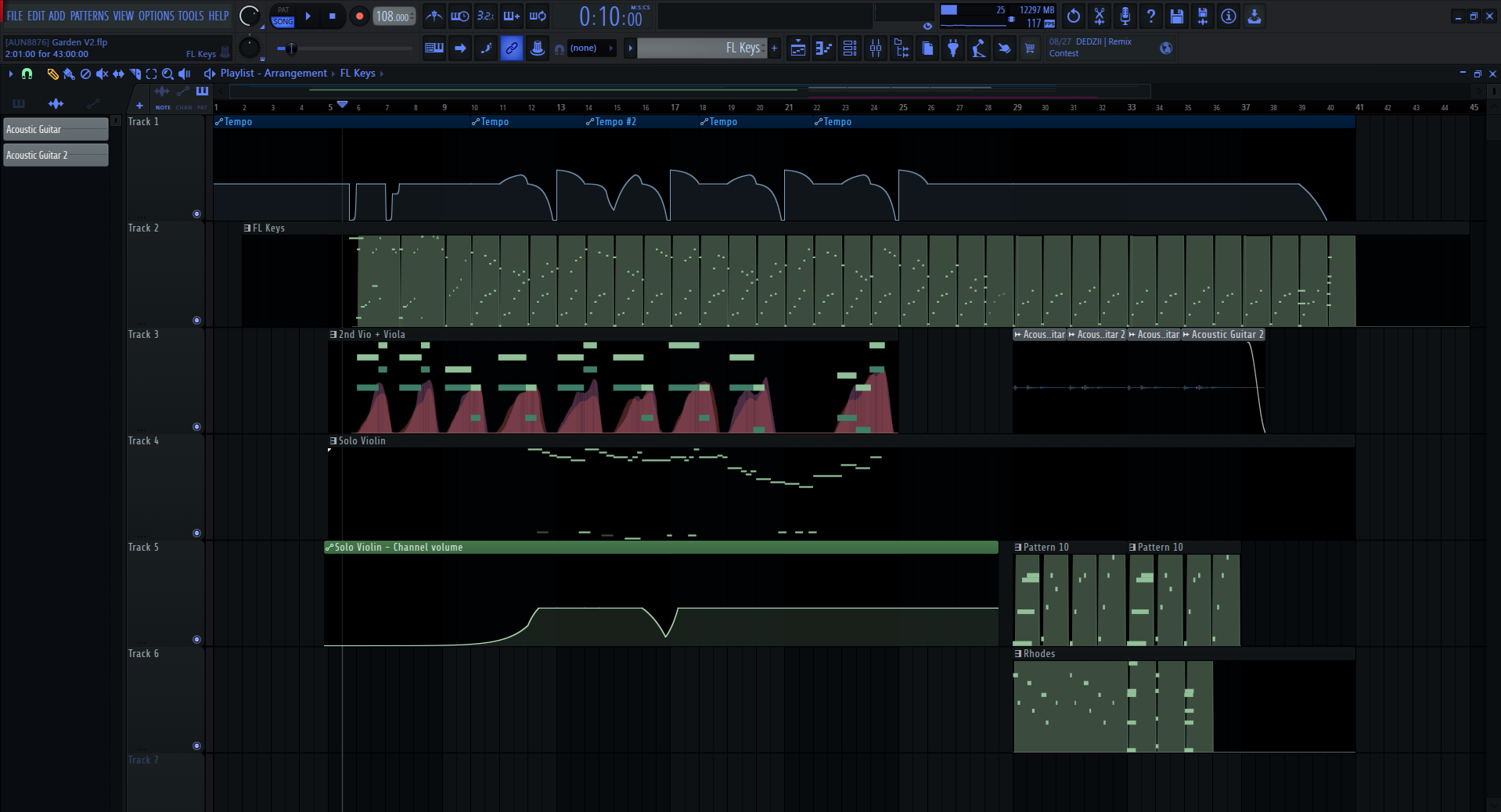Viewport: 1501px width, 812px height.
Task: Select the Acoustic Guitar 2 clip in picker
Action: tap(56, 156)
